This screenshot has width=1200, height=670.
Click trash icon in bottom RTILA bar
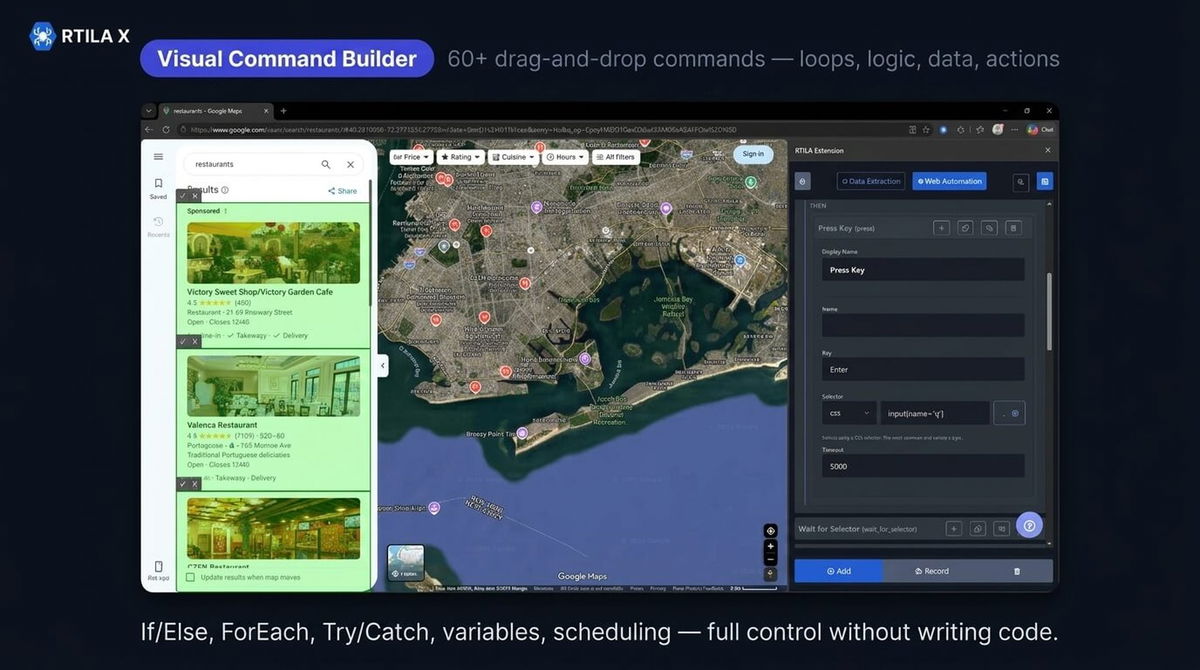point(1017,571)
